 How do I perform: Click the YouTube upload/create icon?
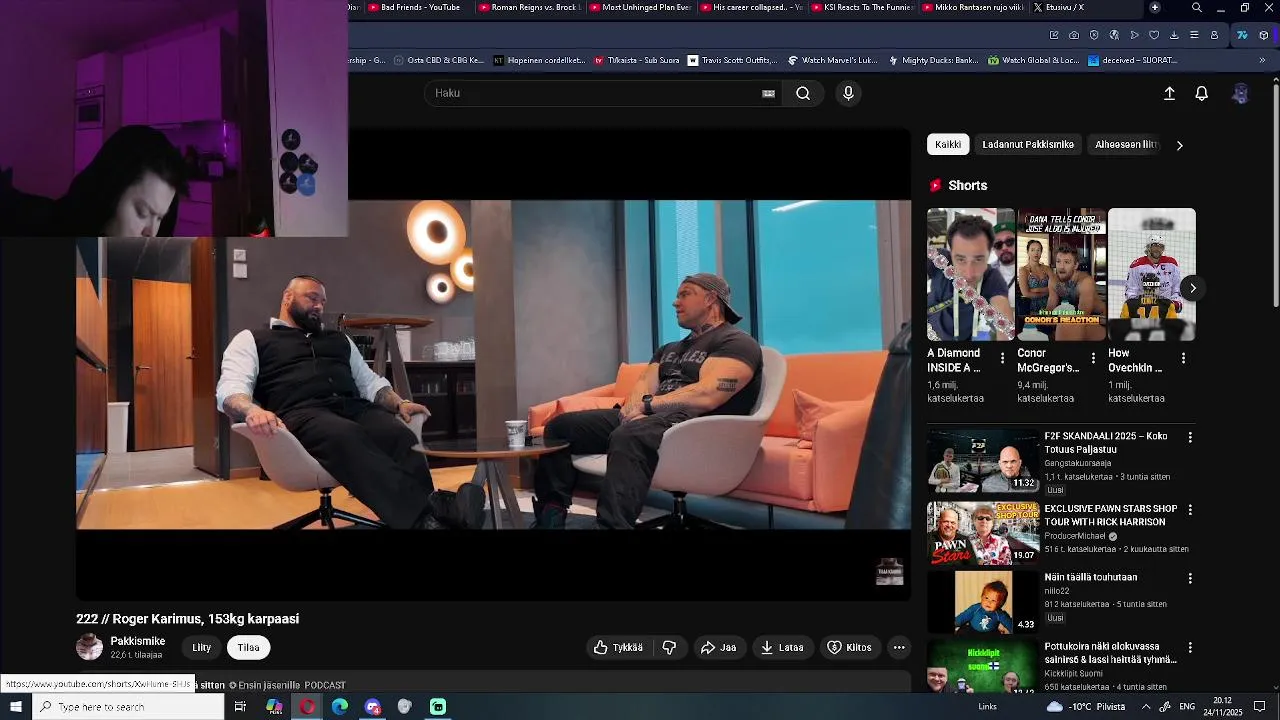click(1169, 93)
